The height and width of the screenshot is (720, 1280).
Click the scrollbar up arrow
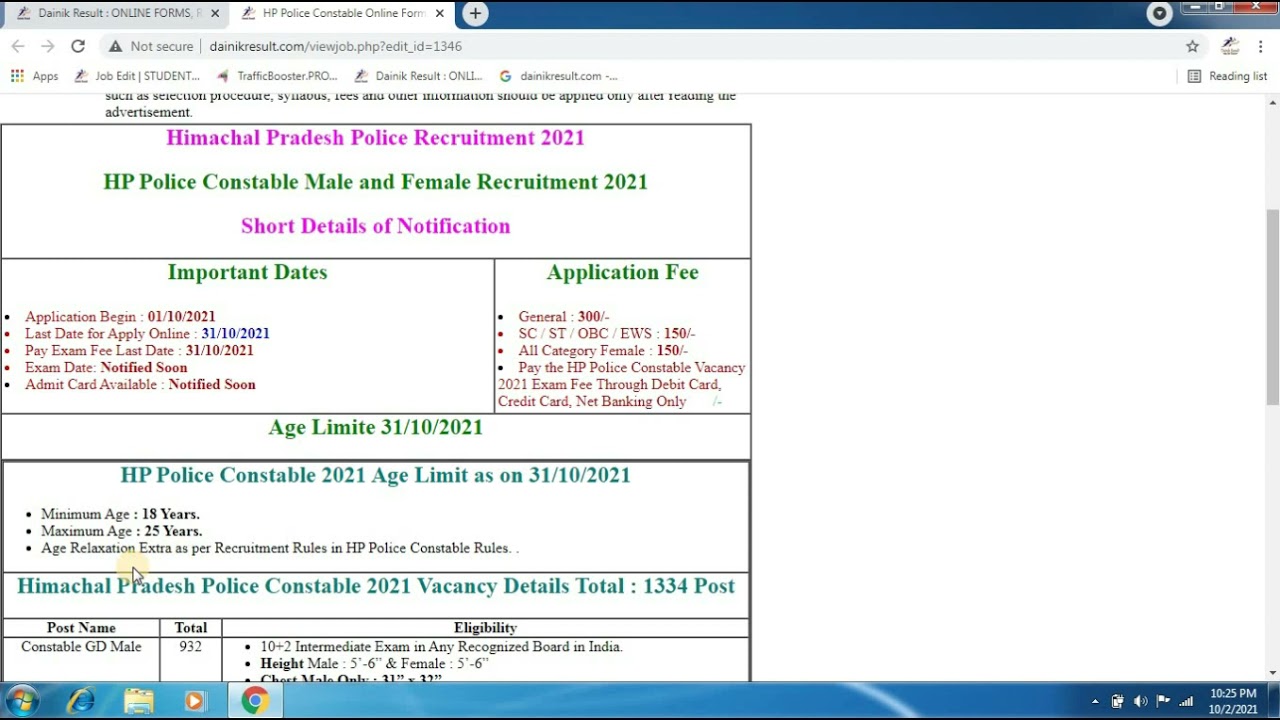1272,101
